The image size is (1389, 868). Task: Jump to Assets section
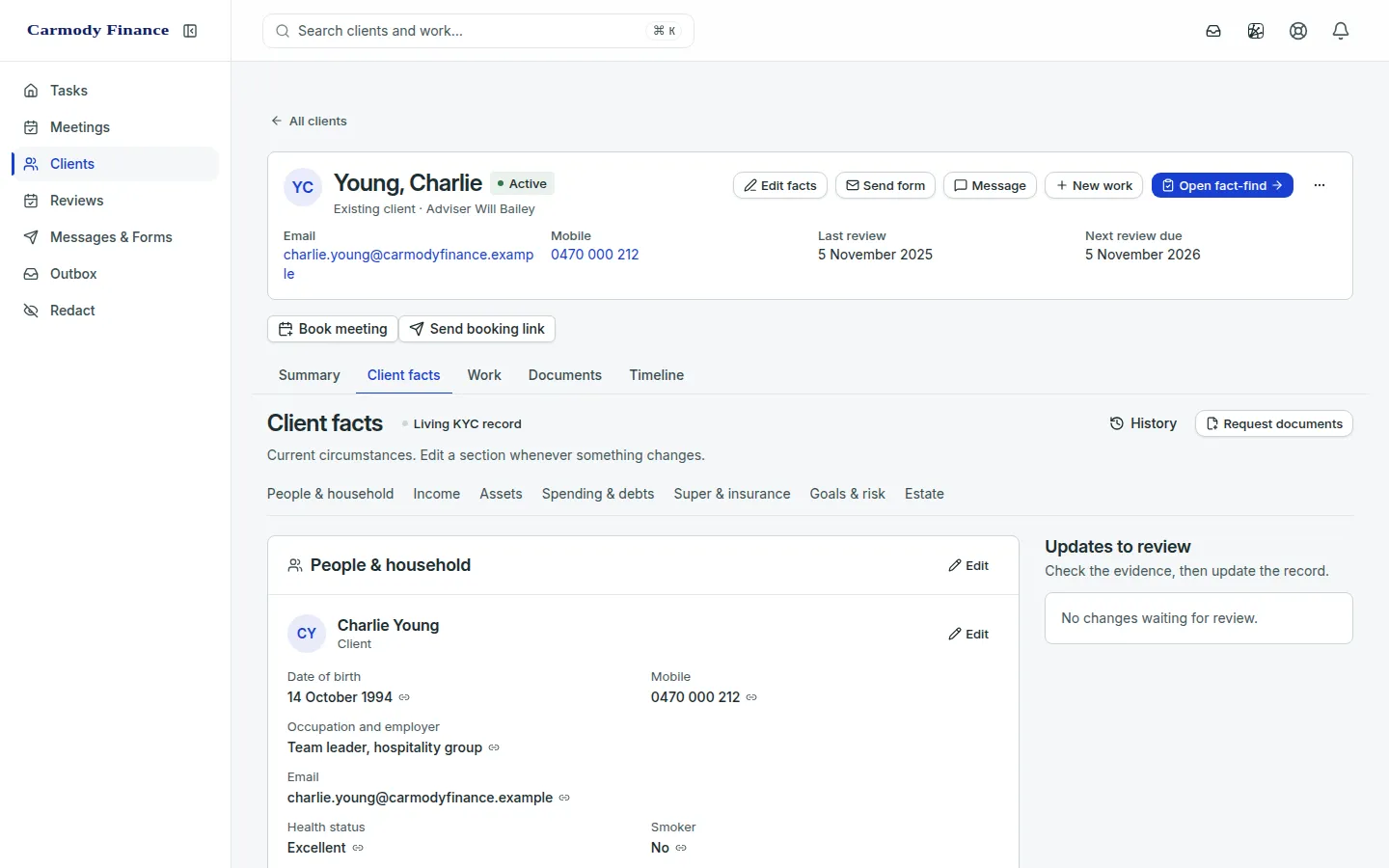point(501,494)
